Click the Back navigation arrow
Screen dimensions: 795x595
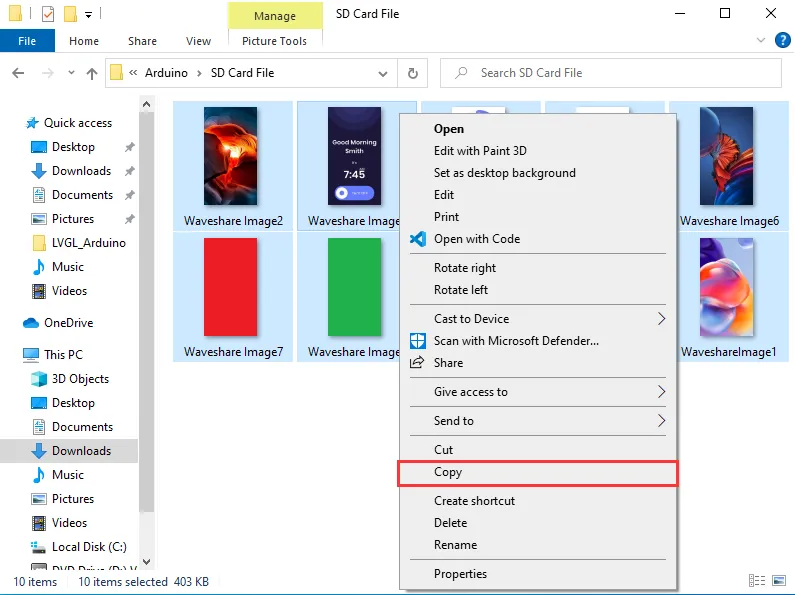[17, 73]
